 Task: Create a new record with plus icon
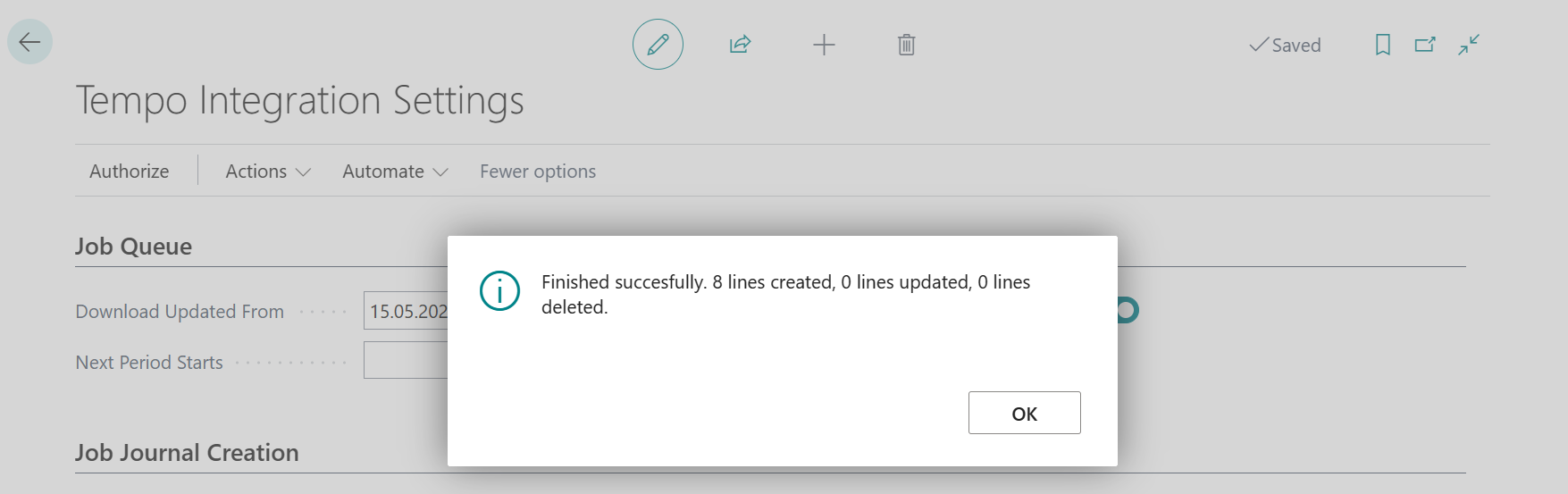[x=824, y=45]
